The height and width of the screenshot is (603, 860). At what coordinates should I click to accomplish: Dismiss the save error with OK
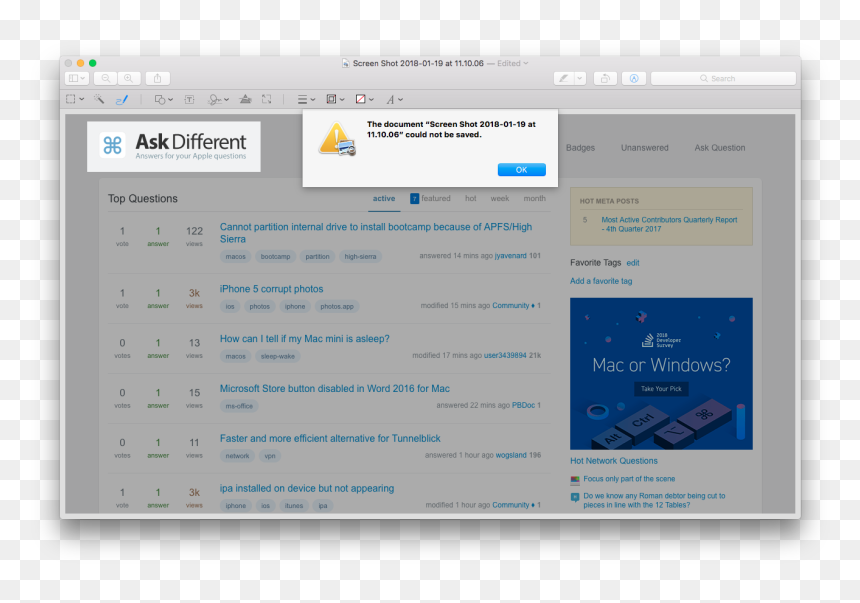[x=521, y=170]
